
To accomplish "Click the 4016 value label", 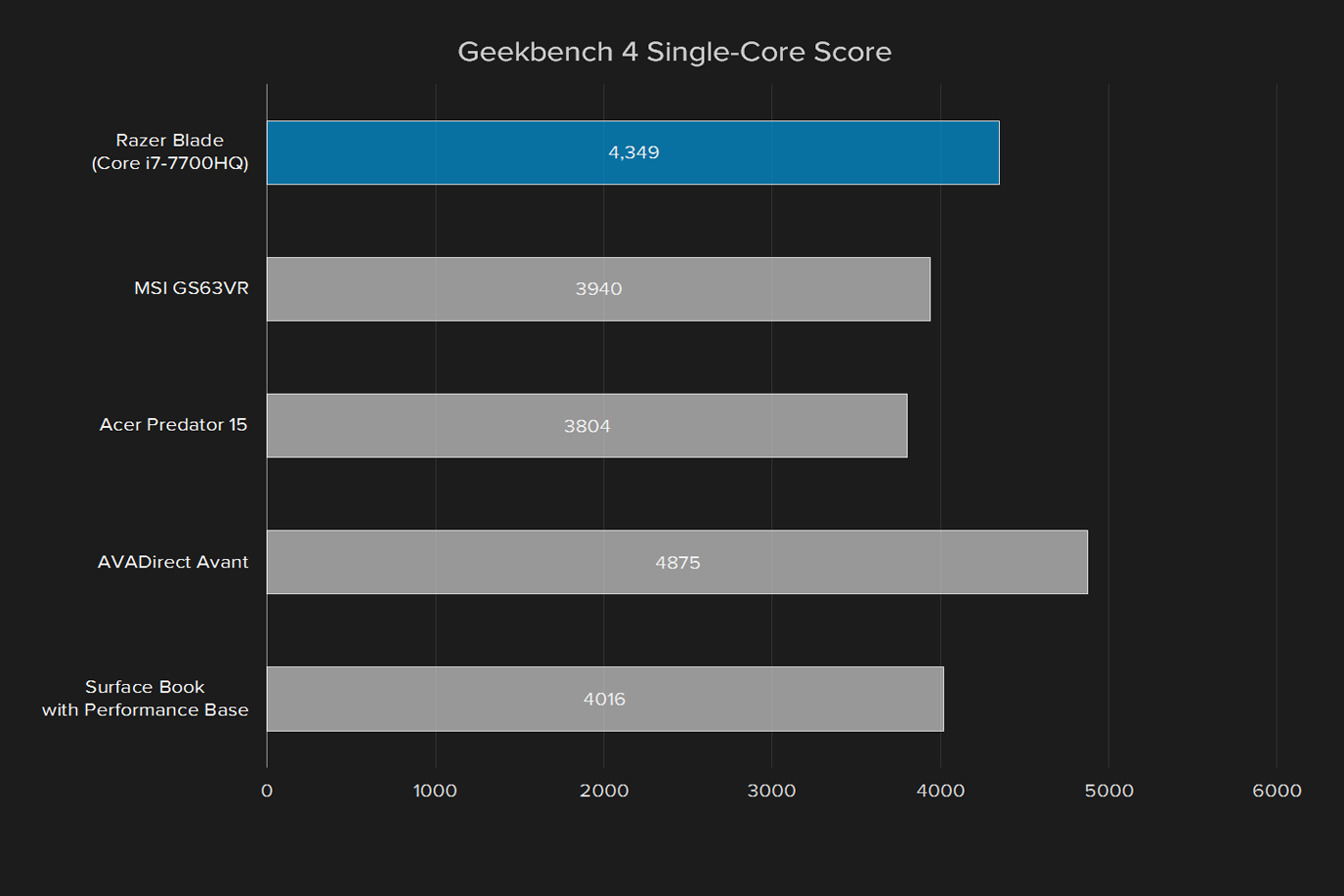I will pyautogui.click(x=604, y=700).
